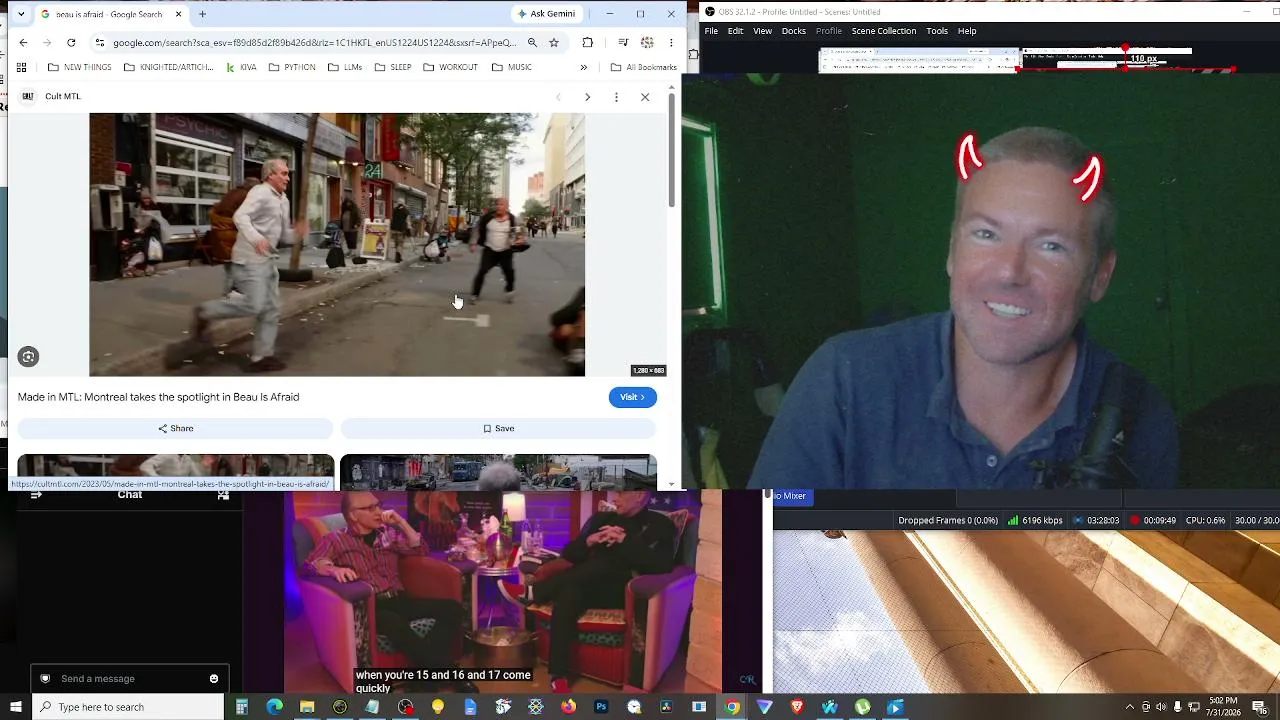Share the image with the Share button
This screenshot has height=720, width=1280.
(x=175, y=428)
